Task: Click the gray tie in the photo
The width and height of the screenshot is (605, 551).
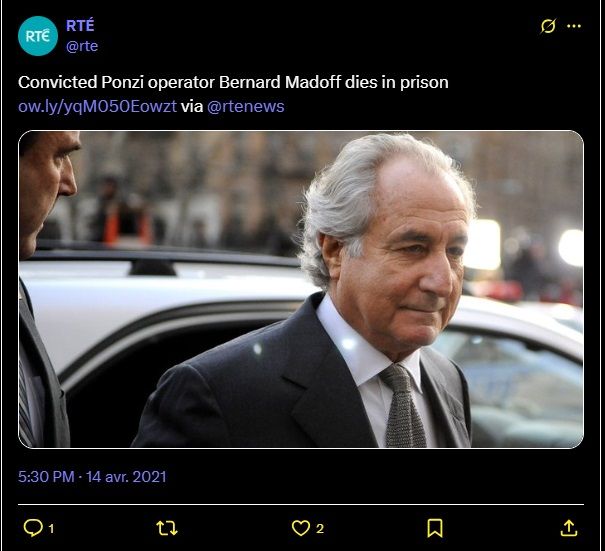Action: (x=403, y=407)
